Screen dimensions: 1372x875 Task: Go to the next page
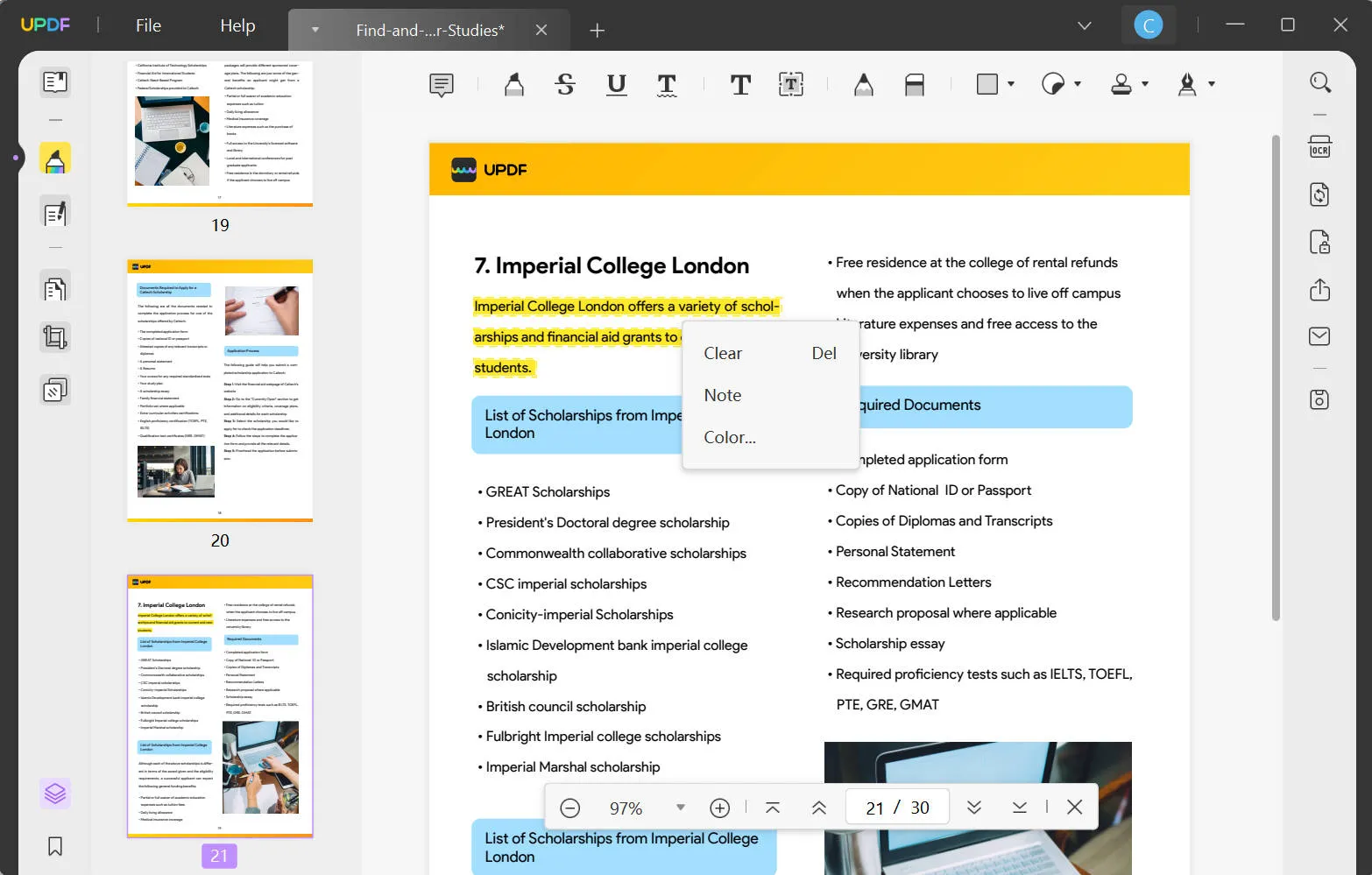point(974,808)
